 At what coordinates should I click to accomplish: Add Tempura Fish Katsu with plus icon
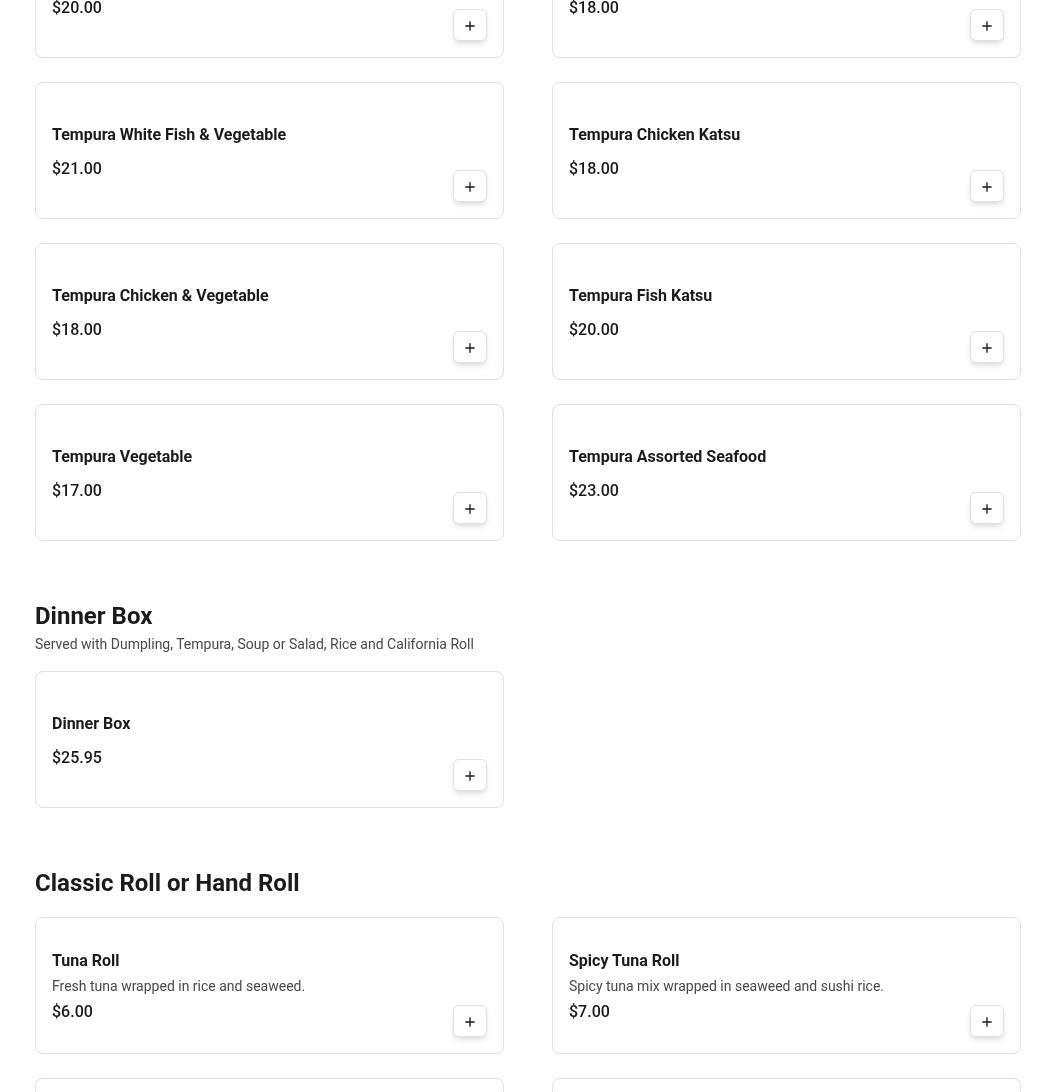987,348
